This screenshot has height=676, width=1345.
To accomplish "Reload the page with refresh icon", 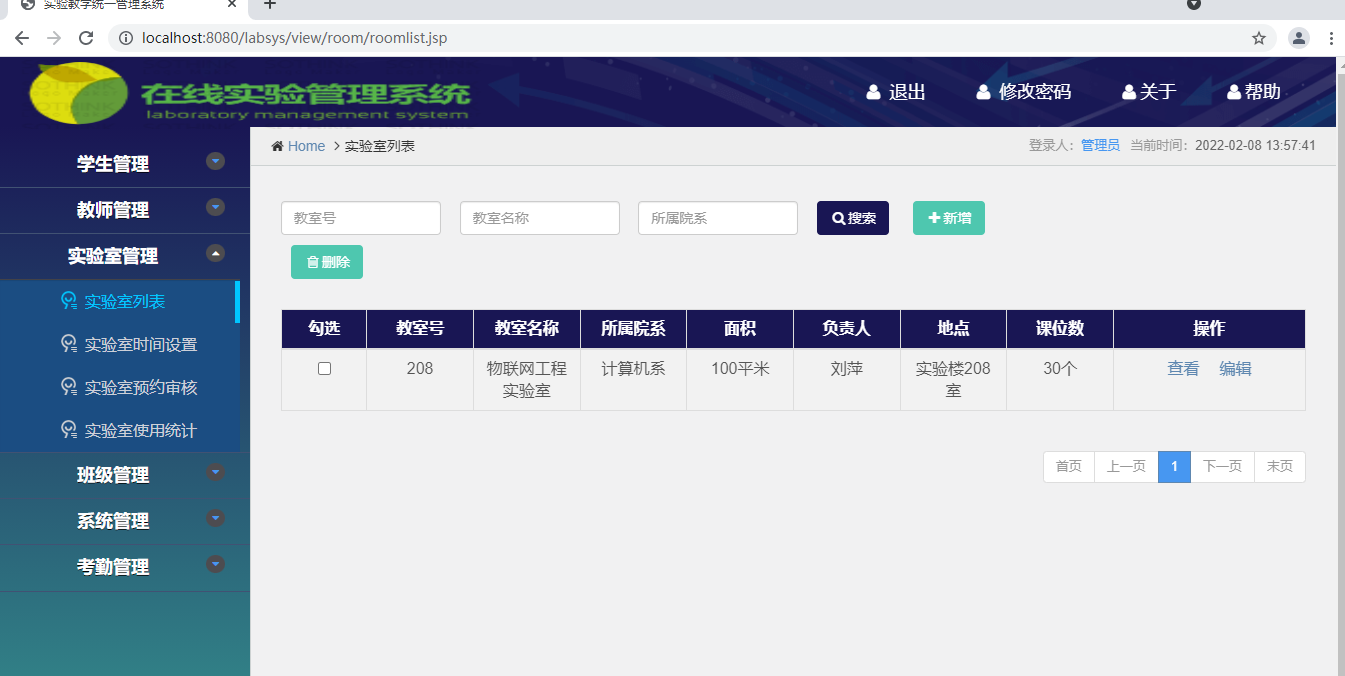I will click(86, 38).
